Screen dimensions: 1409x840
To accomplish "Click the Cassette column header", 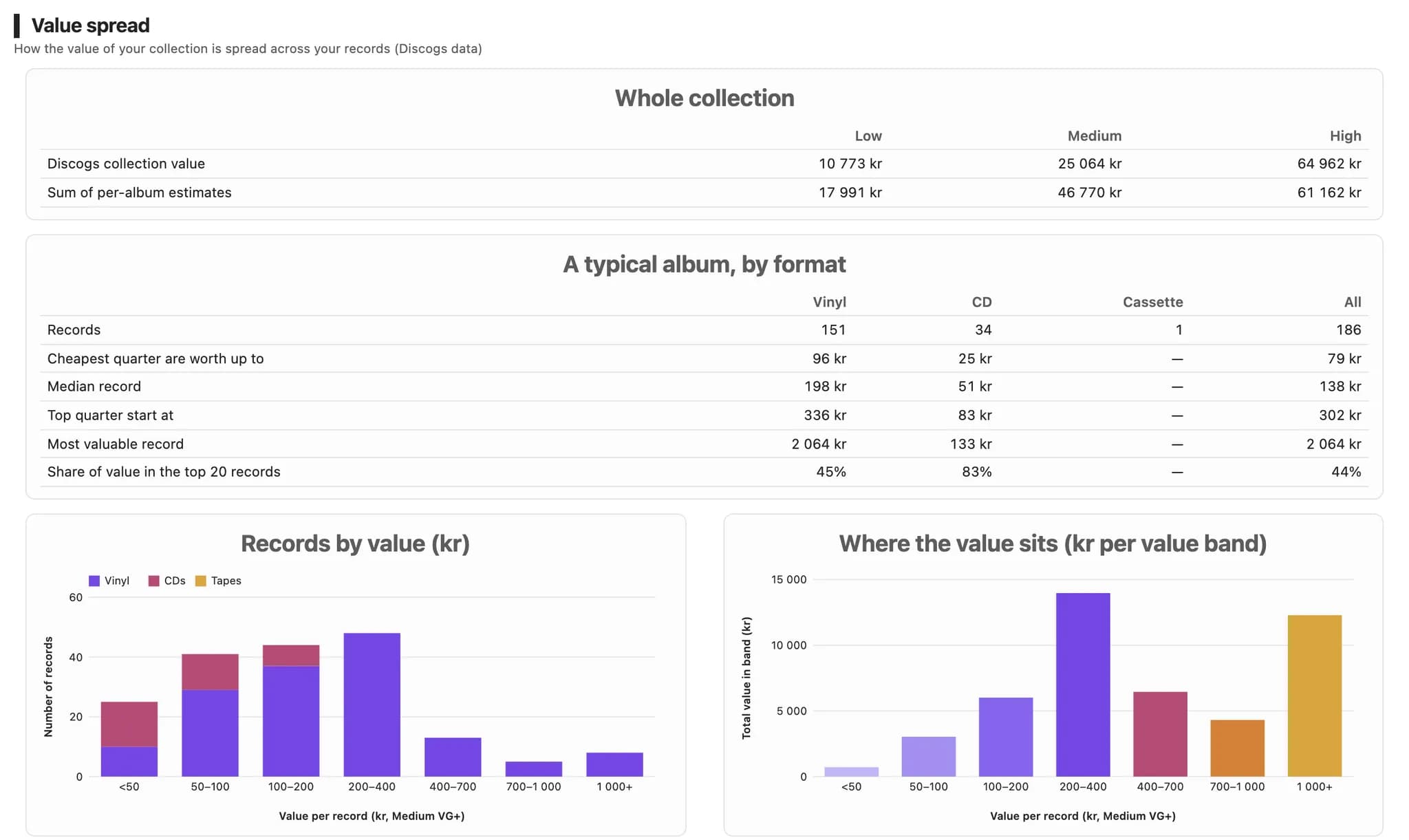I will point(1153,302).
